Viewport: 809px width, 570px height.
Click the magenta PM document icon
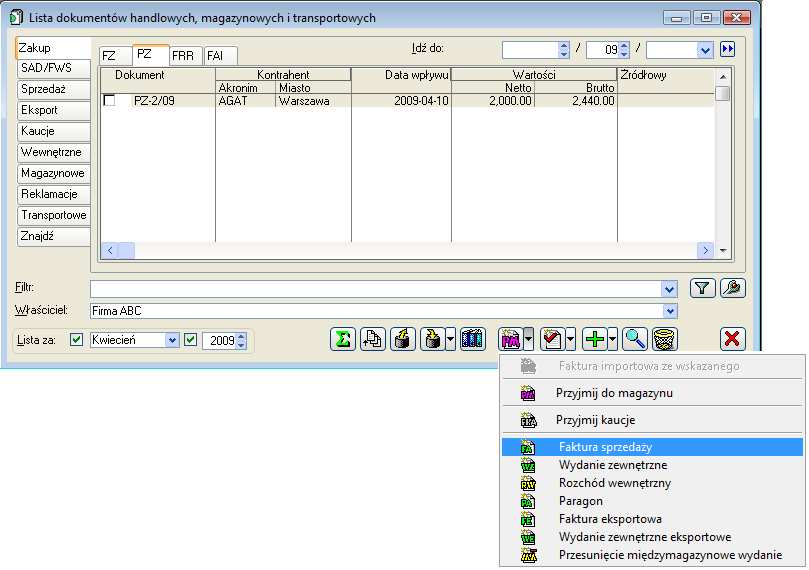coord(511,339)
